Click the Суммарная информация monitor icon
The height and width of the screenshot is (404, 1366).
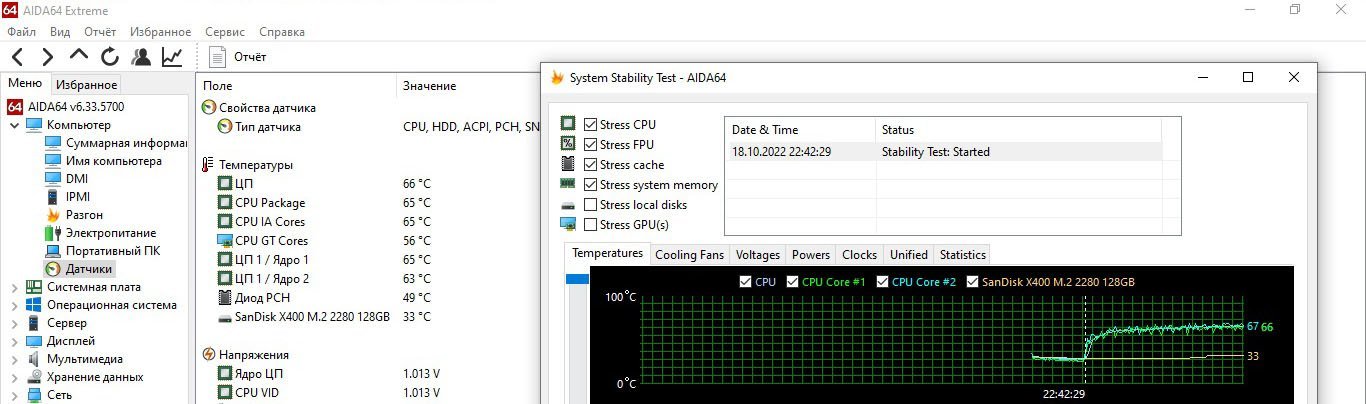pos(54,143)
